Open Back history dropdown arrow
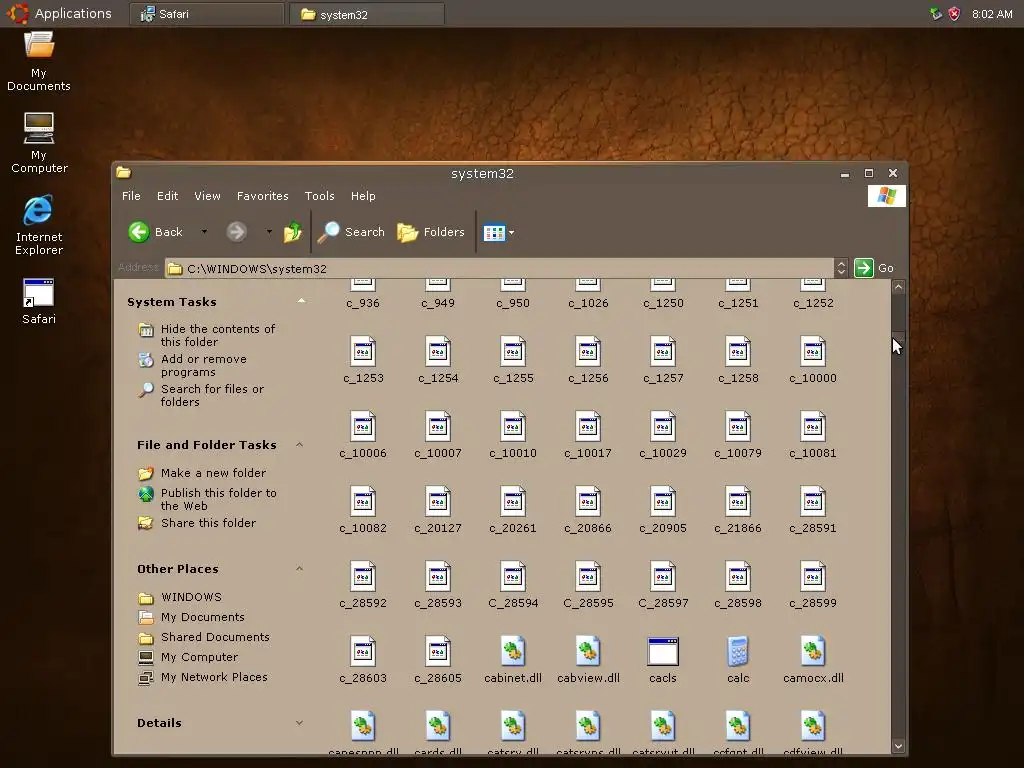1024x768 pixels. pos(204,232)
